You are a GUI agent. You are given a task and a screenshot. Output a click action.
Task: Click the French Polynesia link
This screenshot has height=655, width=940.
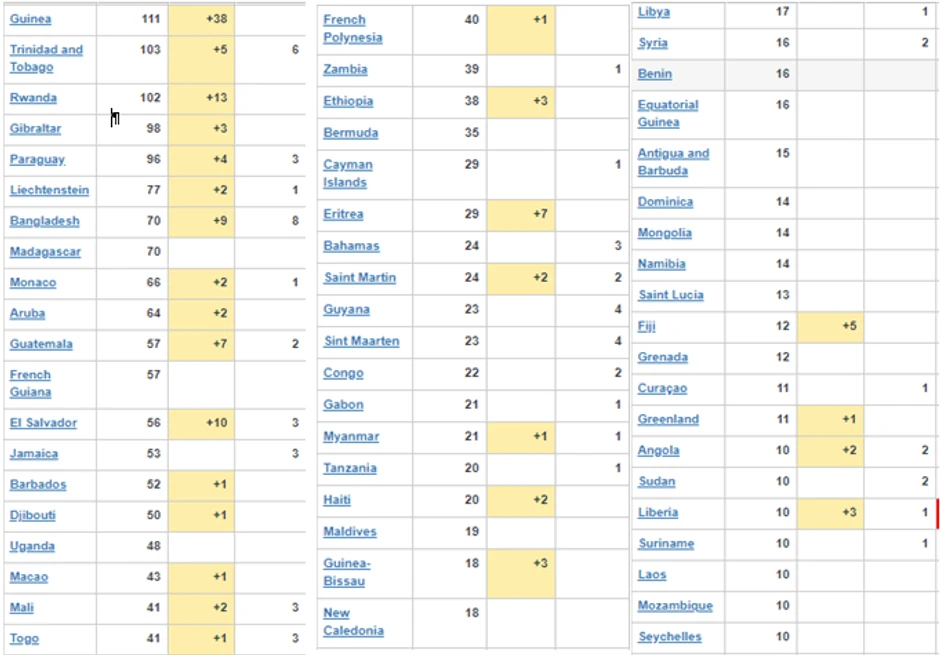tap(353, 29)
